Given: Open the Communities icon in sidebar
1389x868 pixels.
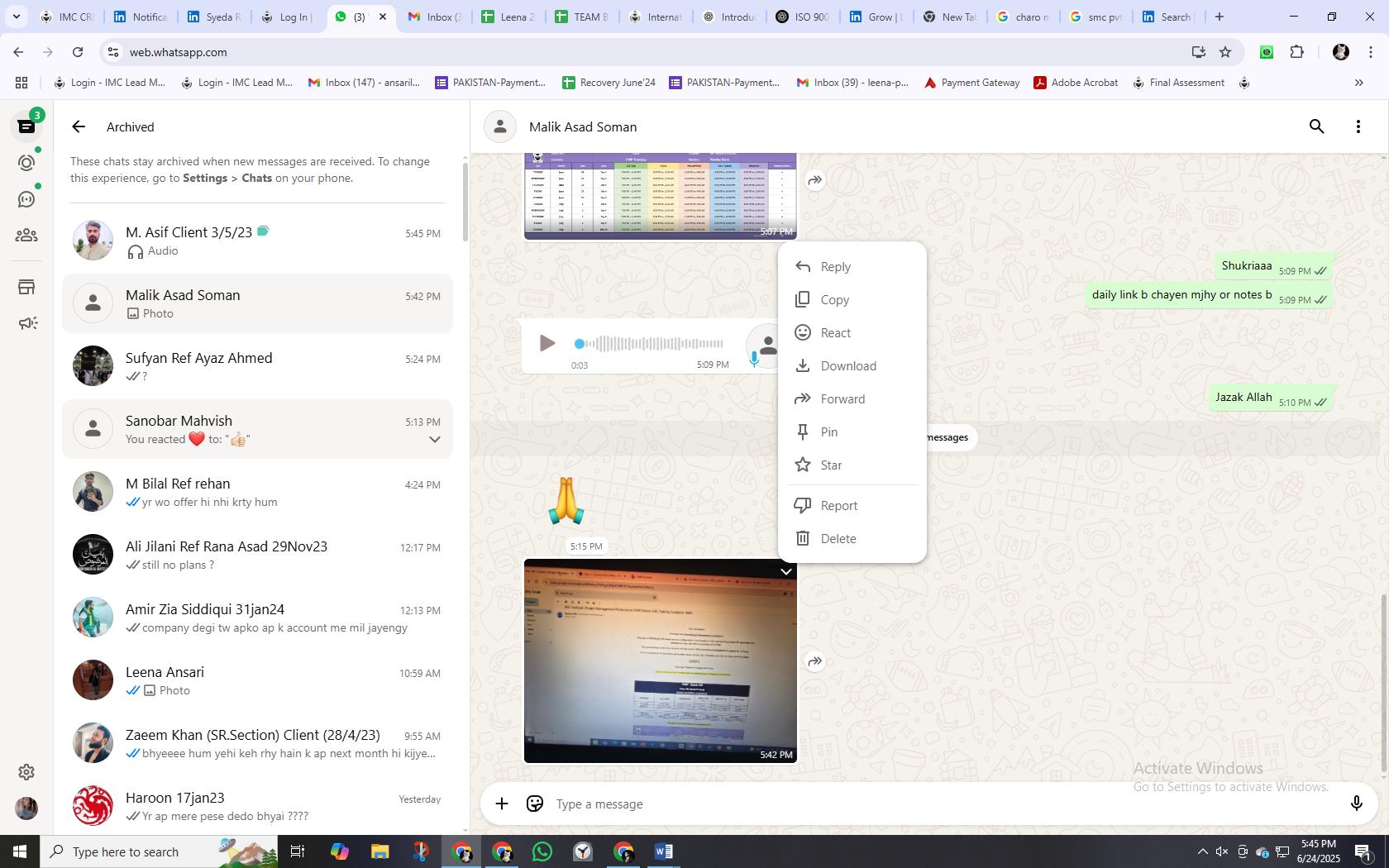Looking at the screenshot, I should tap(26, 236).
